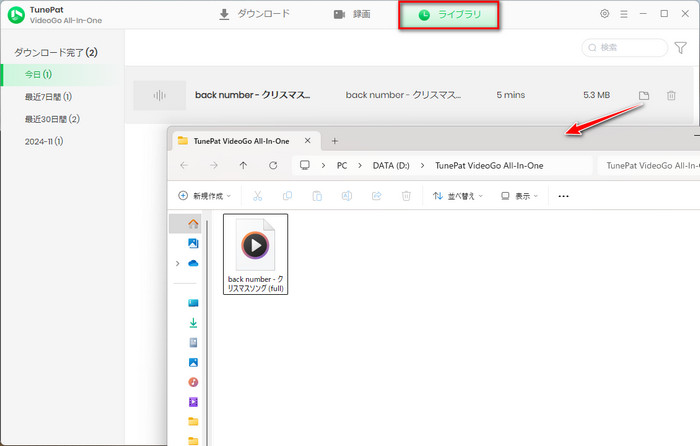The image size is (700, 446).
Task: Open TunePat settings gear icon
Action: tap(604, 14)
